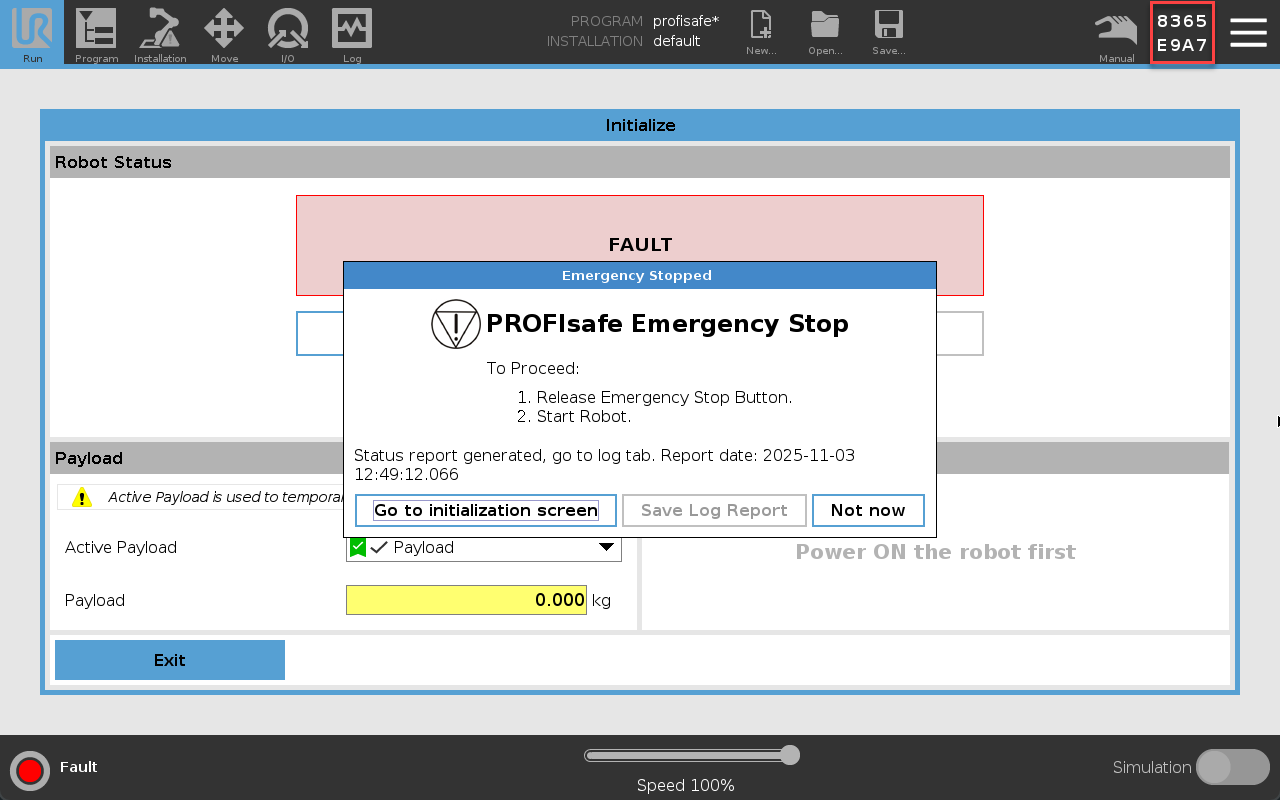Viewport: 1280px width, 800px height.
Task: Open the Program tab icon
Action: point(96,32)
